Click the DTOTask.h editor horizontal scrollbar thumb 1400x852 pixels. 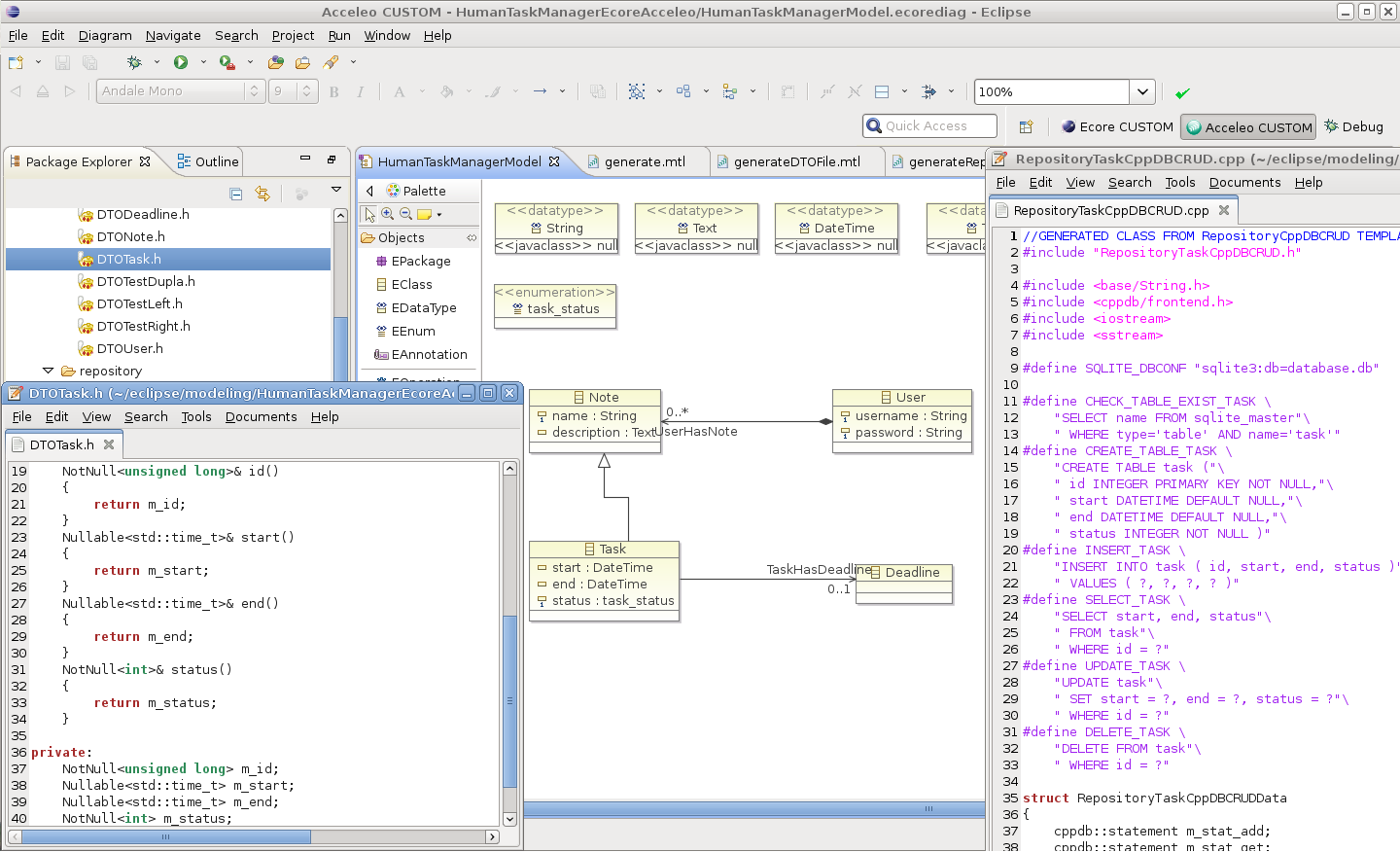(166, 836)
